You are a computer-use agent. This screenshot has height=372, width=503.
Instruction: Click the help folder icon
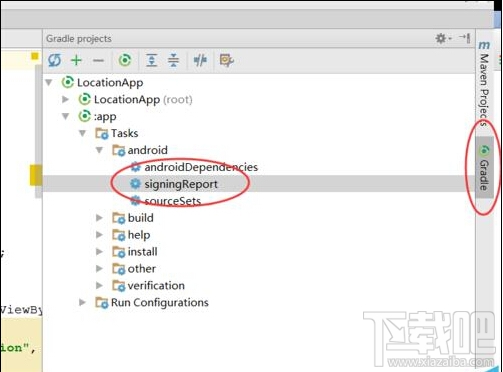click(119, 235)
